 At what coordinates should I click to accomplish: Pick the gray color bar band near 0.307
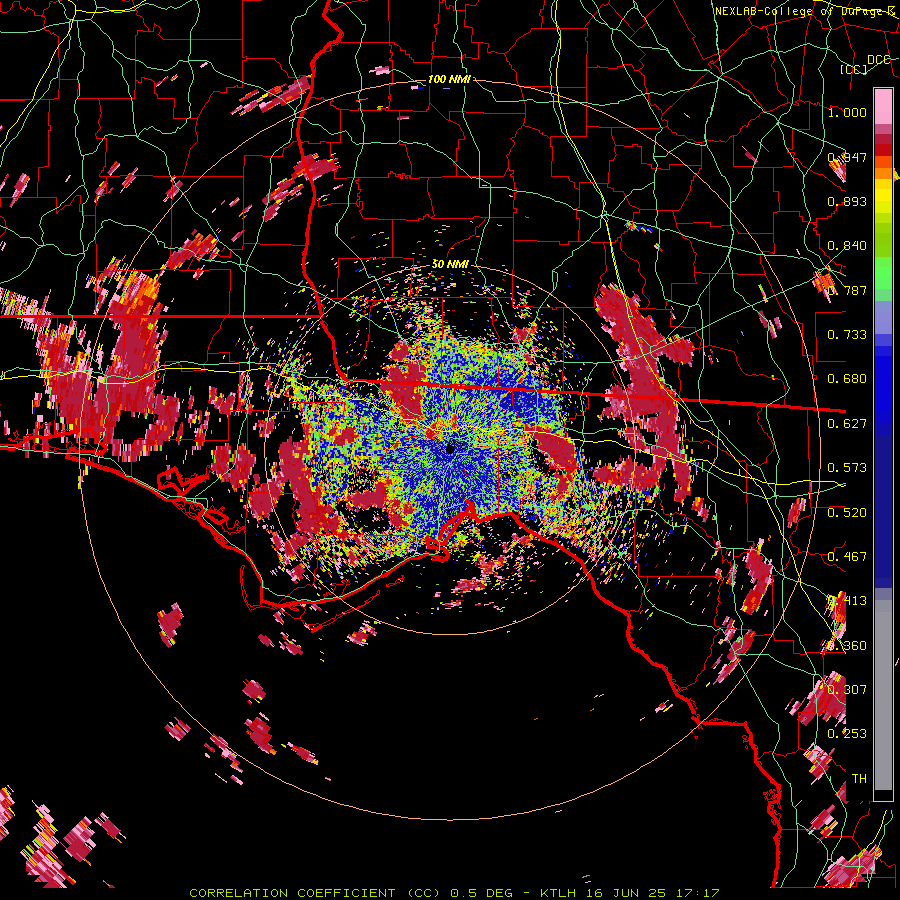[x=883, y=695]
